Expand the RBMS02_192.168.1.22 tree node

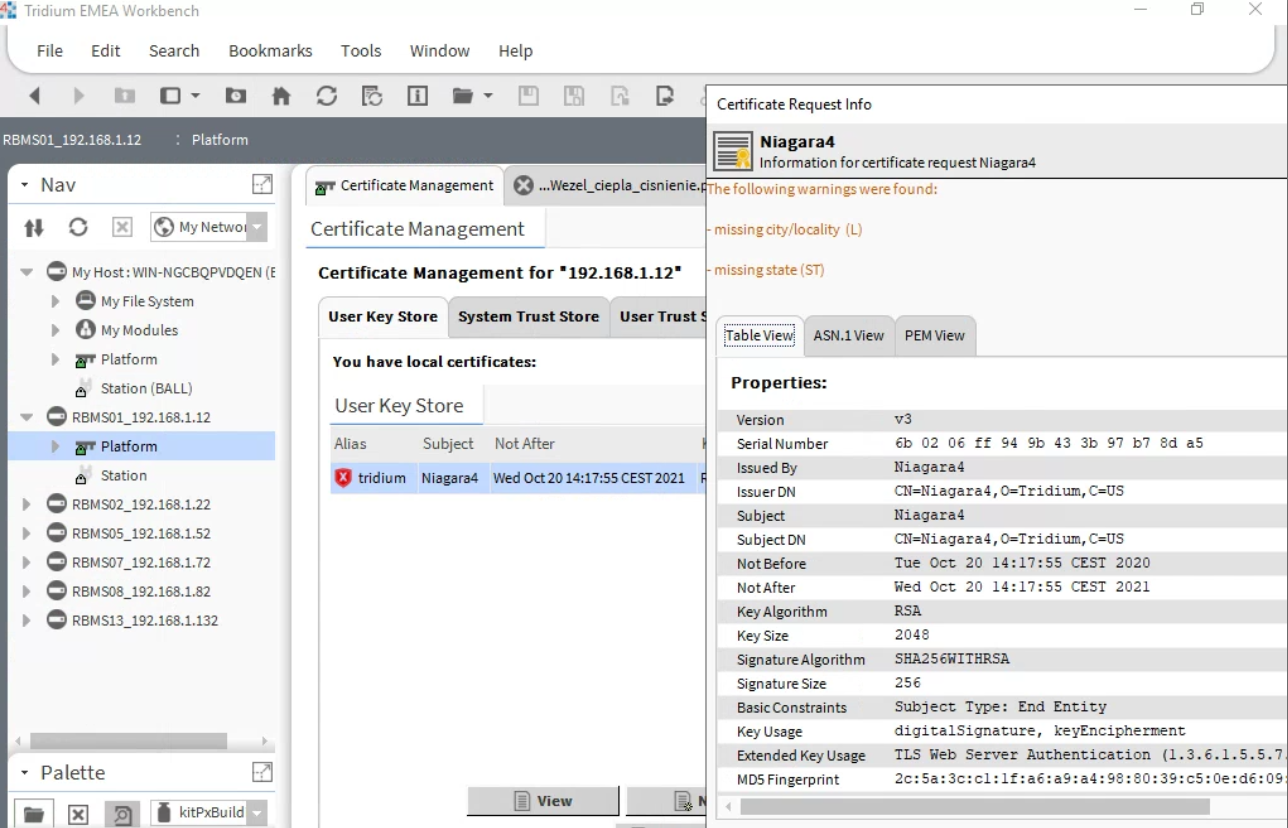27,505
